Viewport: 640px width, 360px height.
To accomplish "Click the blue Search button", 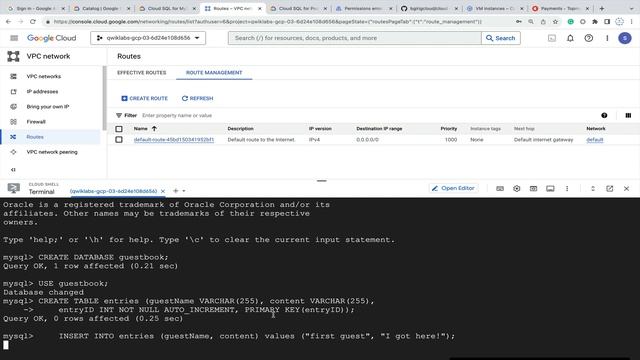I will [501, 38].
